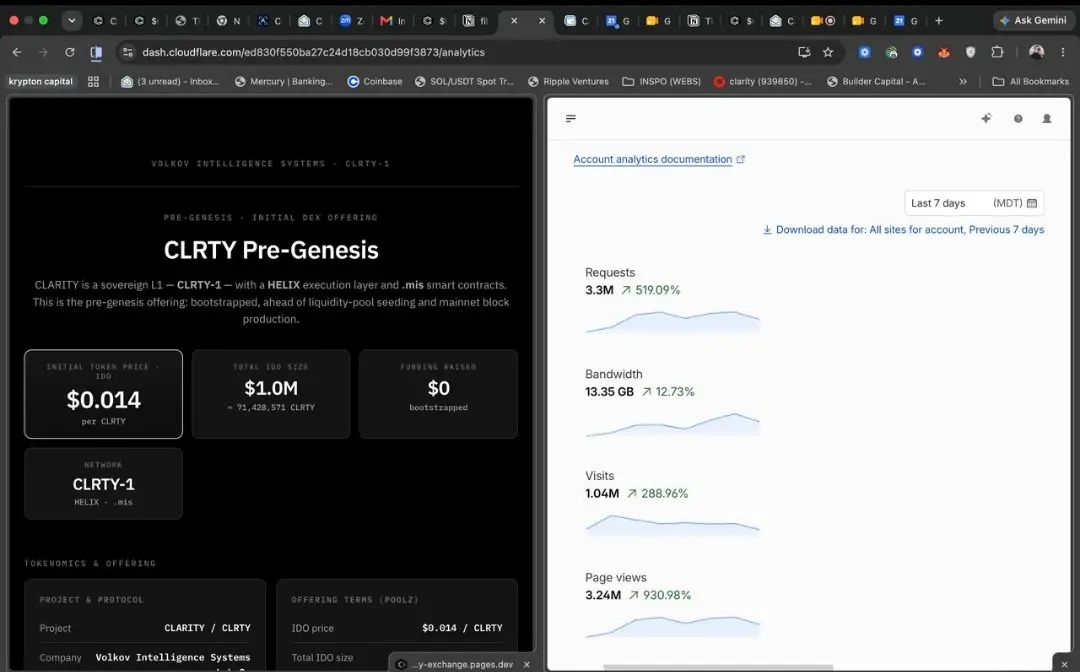The width and height of the screenshot is (1080, 672).
Task: Reload the Cloudflare analytics page
Action: point(70,52)
